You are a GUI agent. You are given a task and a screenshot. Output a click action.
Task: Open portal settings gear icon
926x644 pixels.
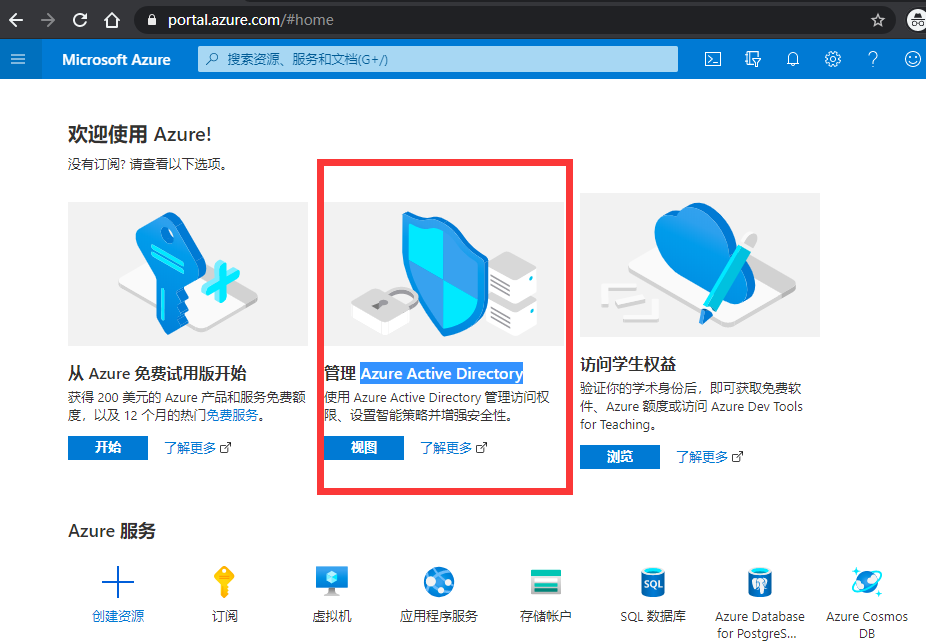coord(833,59)
